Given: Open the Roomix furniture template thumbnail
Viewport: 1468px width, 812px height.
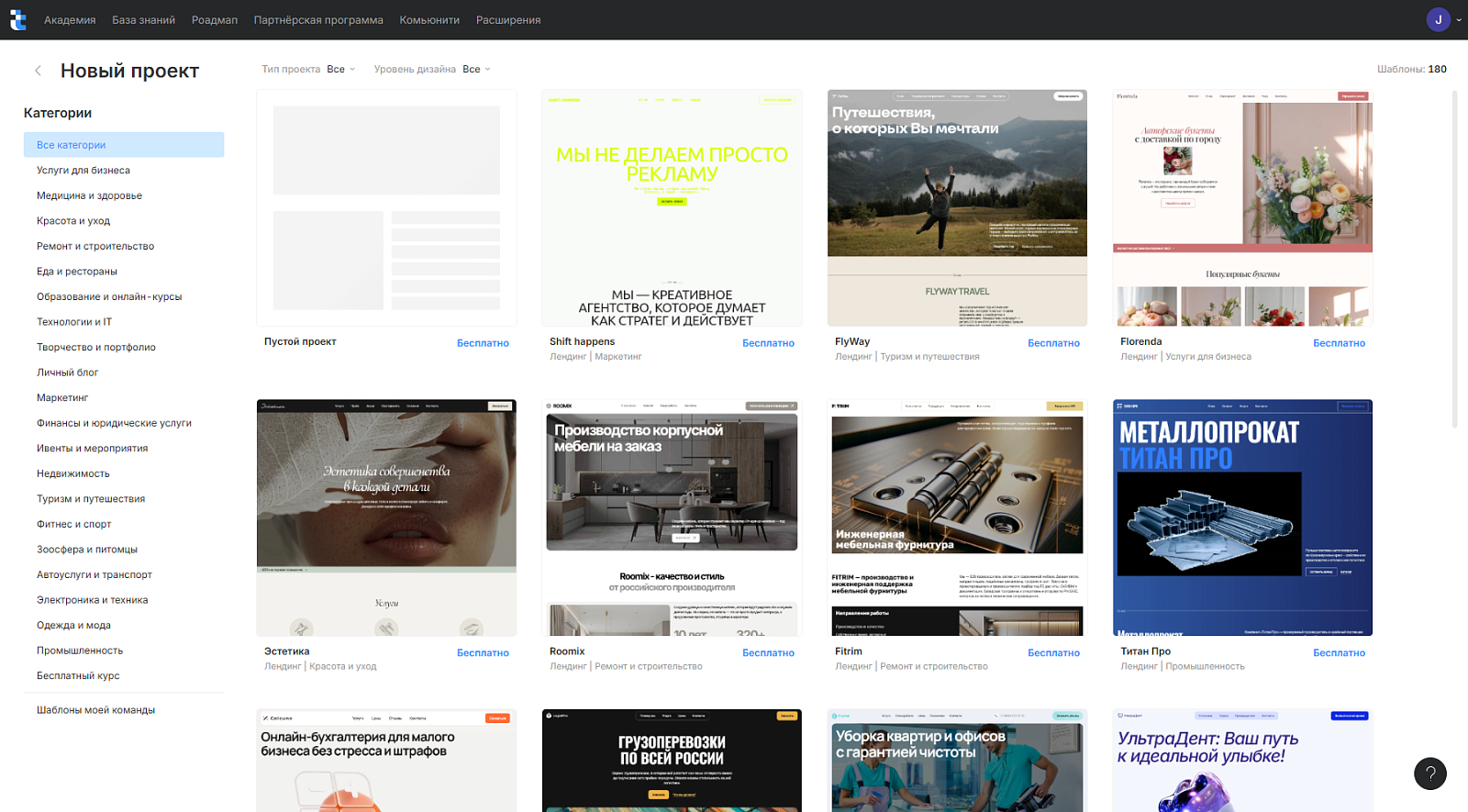Looking at the screenshot, I should click(672, 517).
